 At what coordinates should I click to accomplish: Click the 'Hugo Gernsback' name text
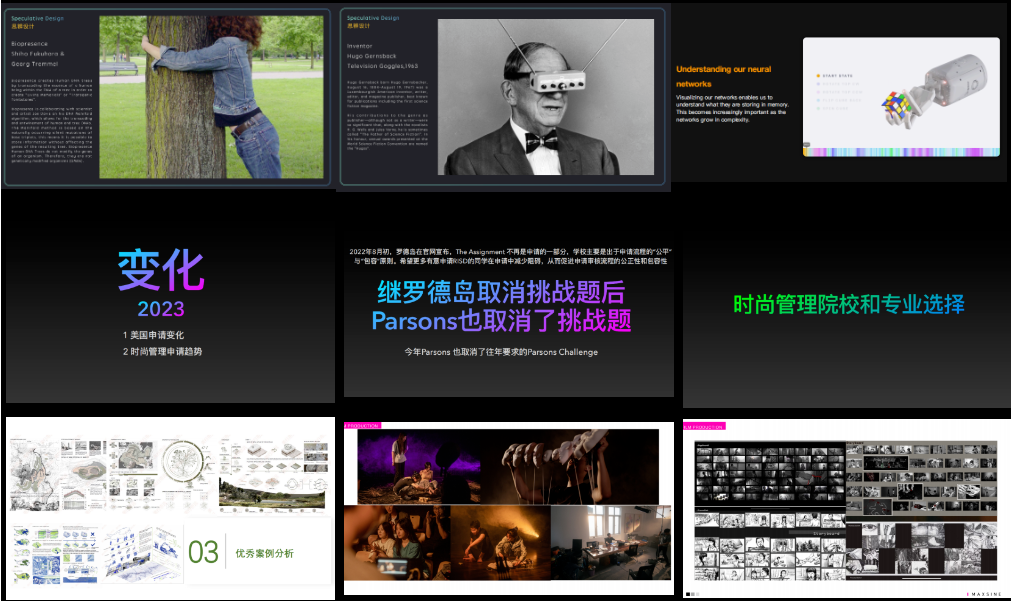point(371,56)
